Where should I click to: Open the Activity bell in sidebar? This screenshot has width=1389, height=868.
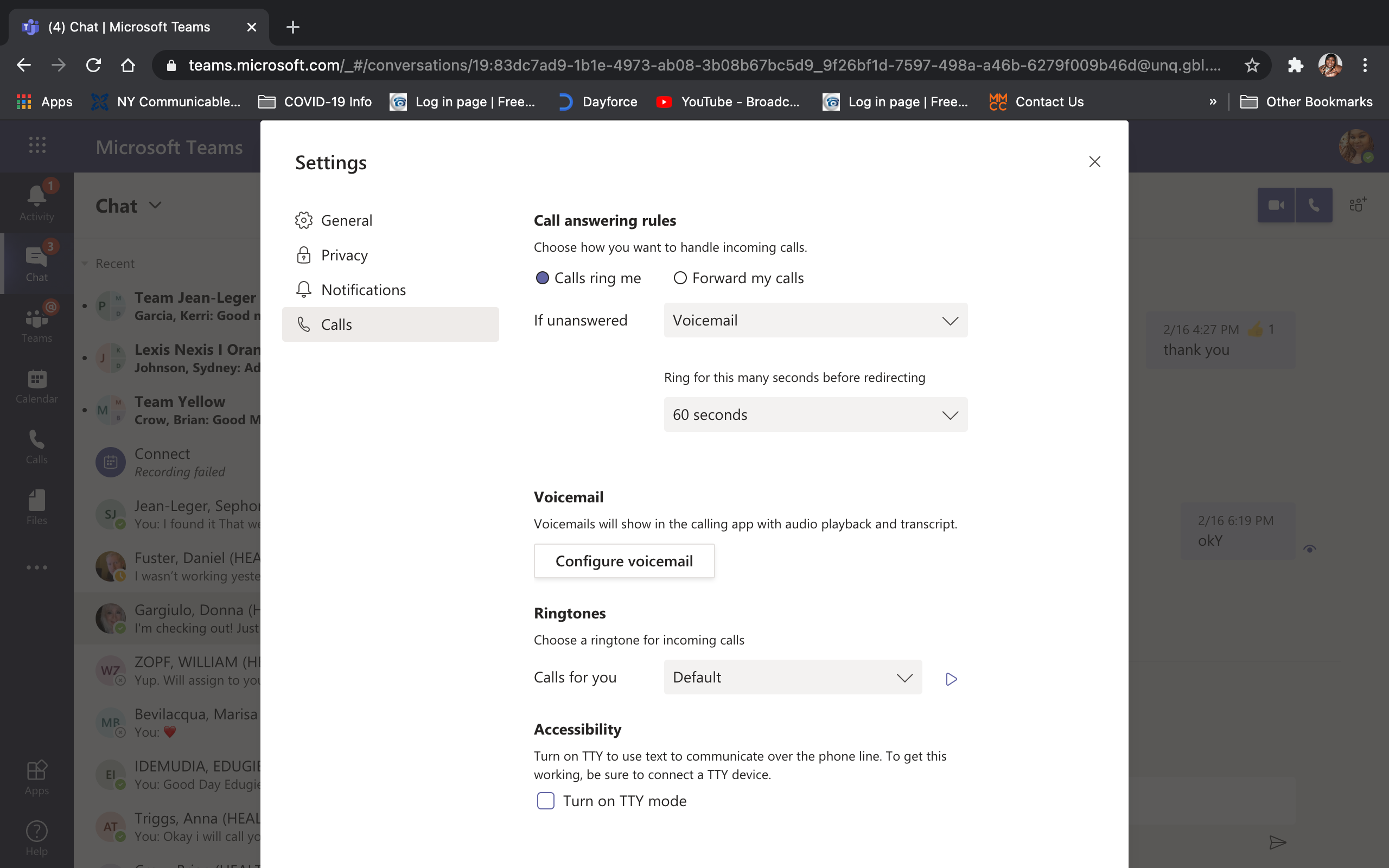pos(37,201)
